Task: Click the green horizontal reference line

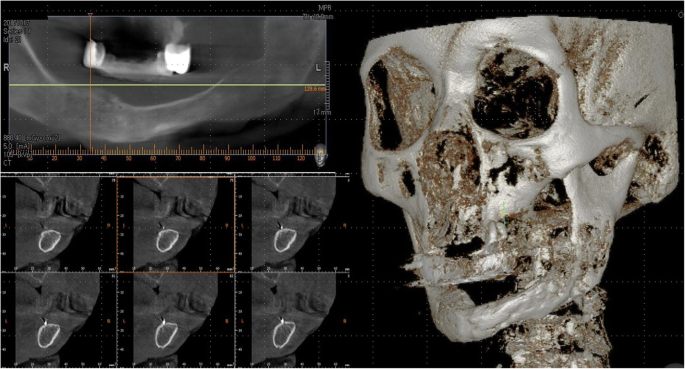Action: [x=167, y=85]
